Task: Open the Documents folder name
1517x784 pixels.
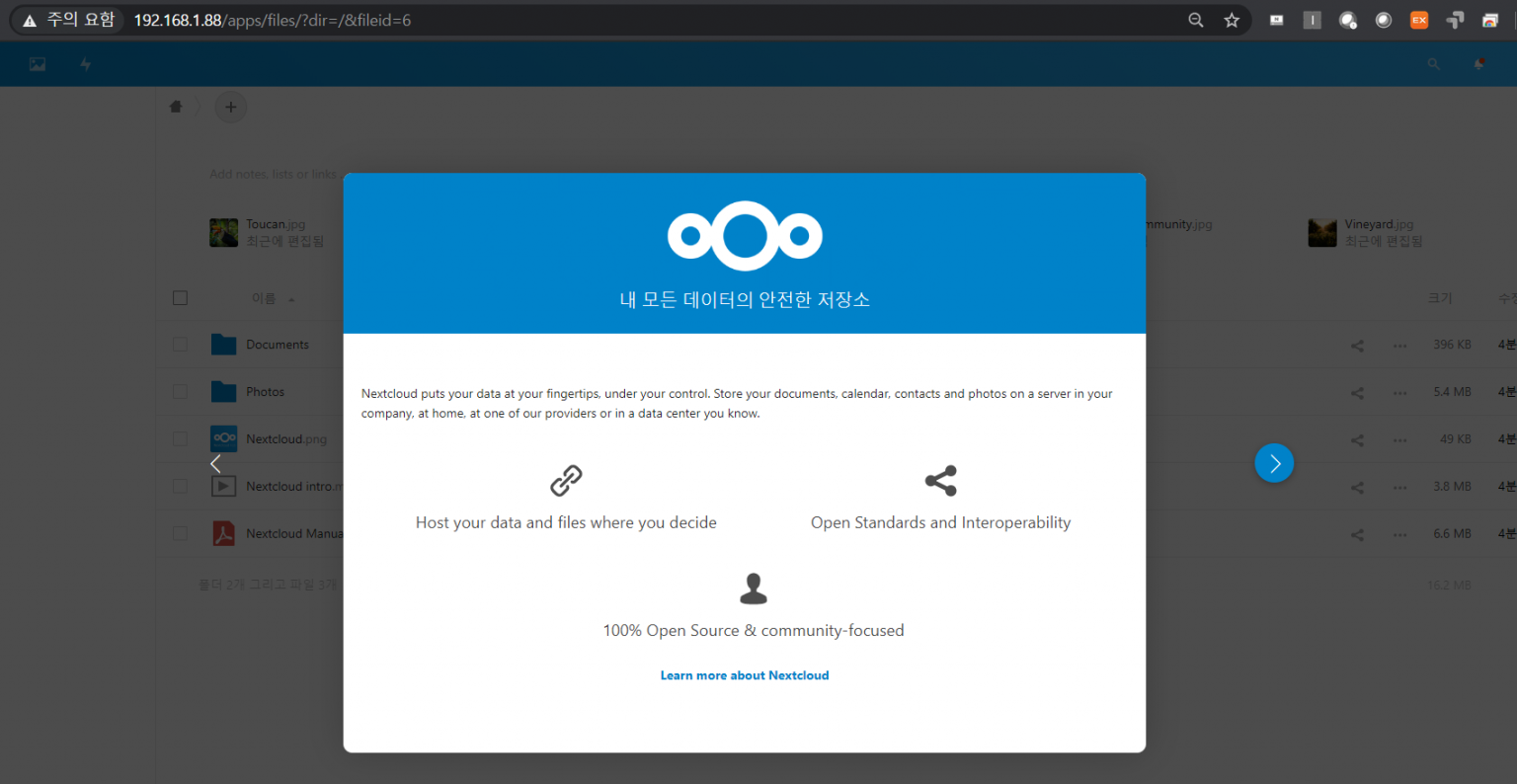Action: point(278,345)
